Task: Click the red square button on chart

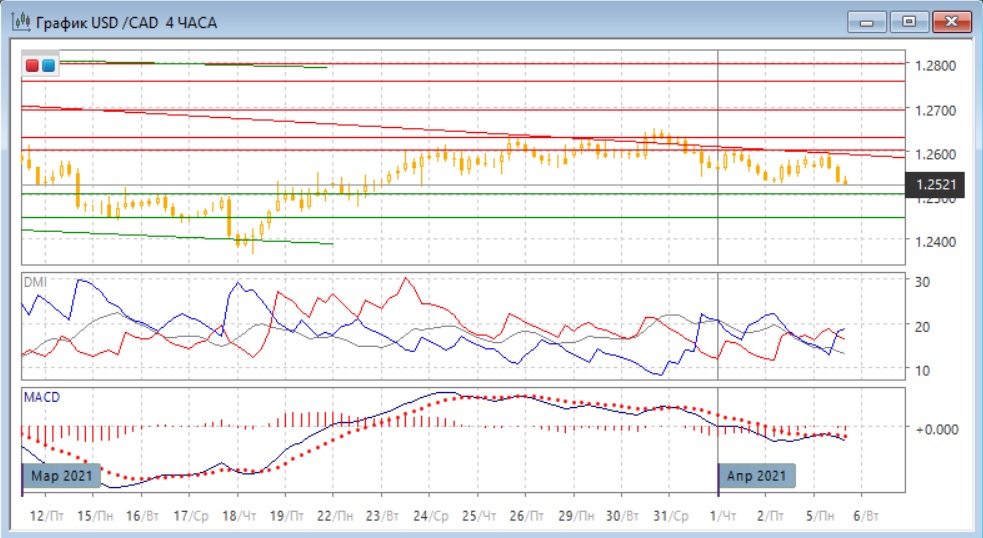Action: tap(32, 66)
